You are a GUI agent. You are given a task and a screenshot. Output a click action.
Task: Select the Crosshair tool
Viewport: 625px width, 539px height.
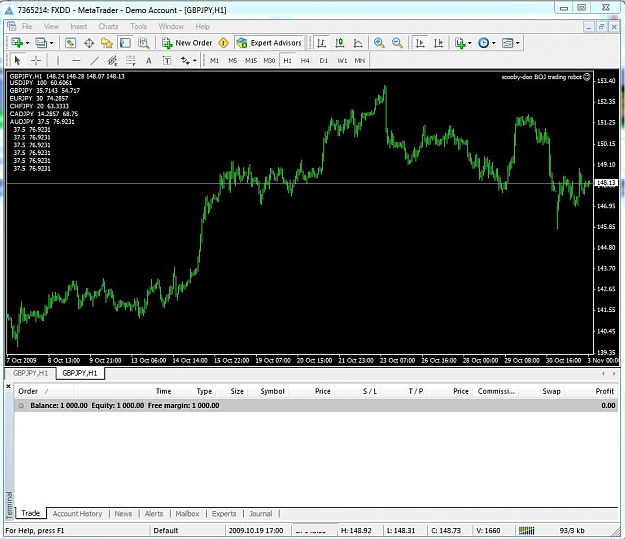coord(36,61)
